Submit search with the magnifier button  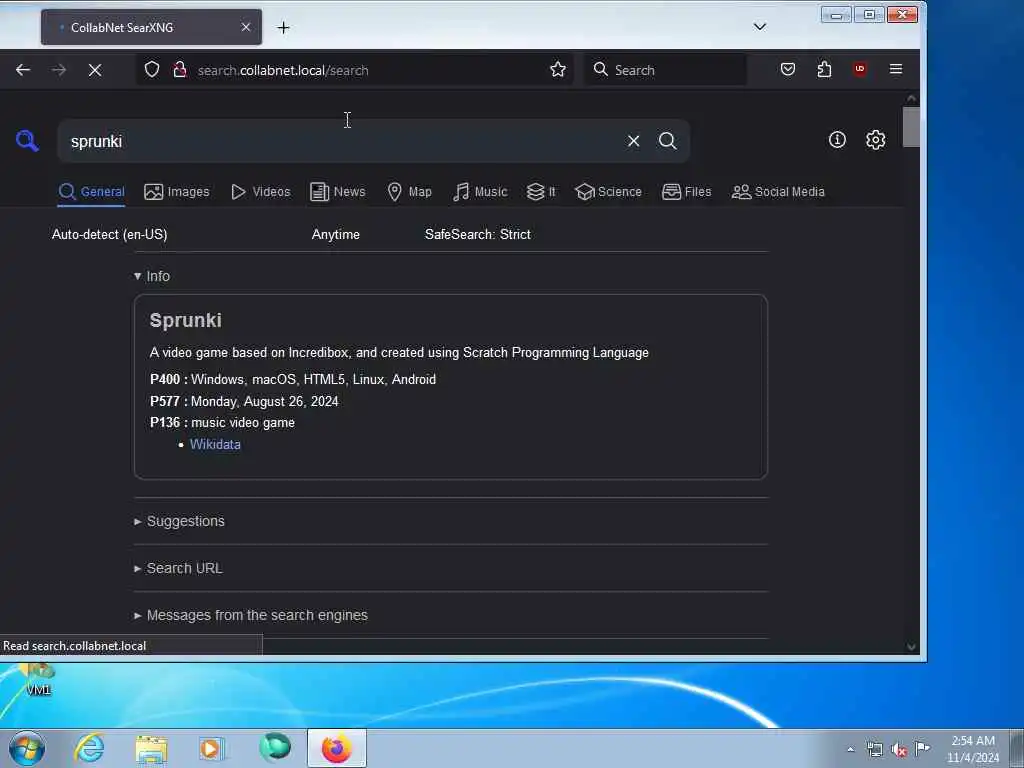(667, 141)
